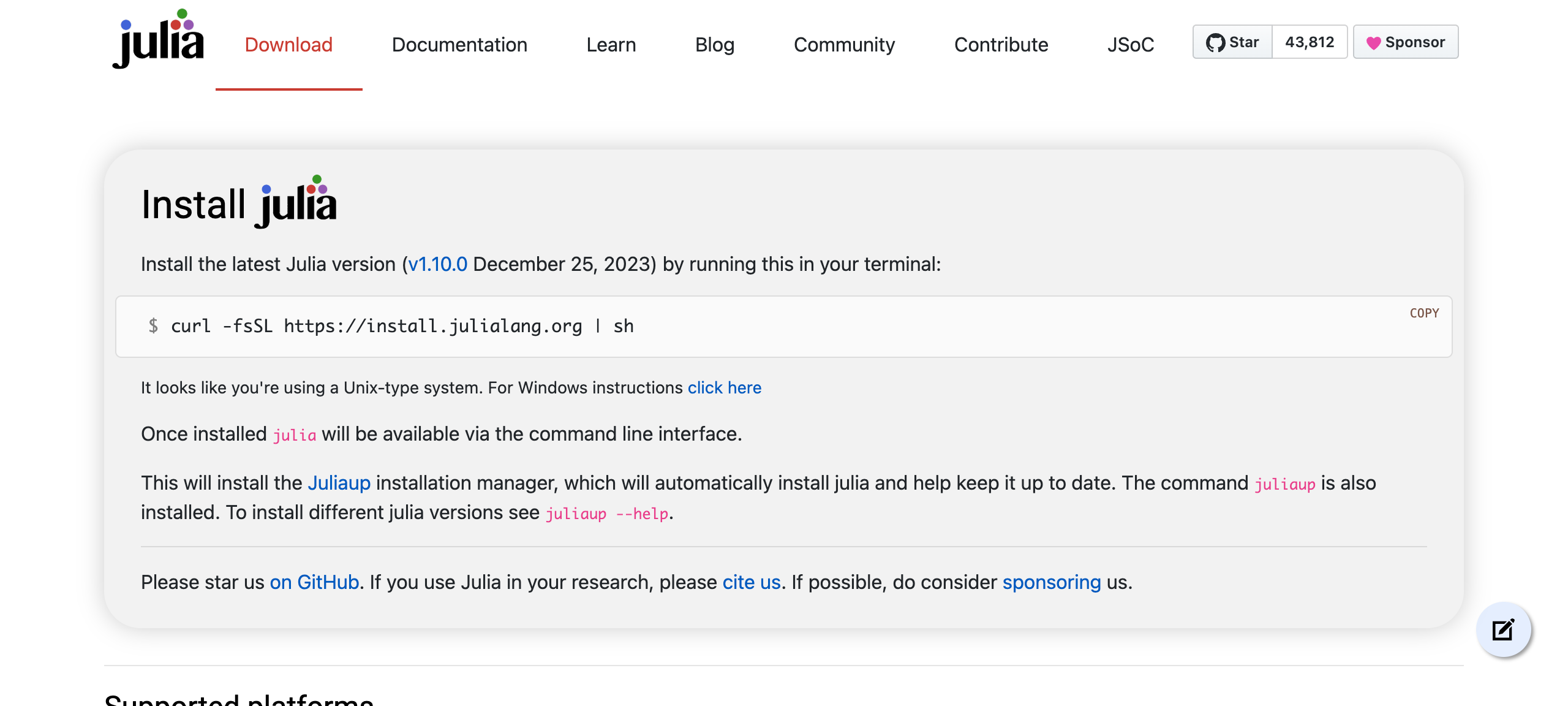Screen dimensions: 1568x706
Task: Click the 'on GitHub' link
Action: [315, 582]
